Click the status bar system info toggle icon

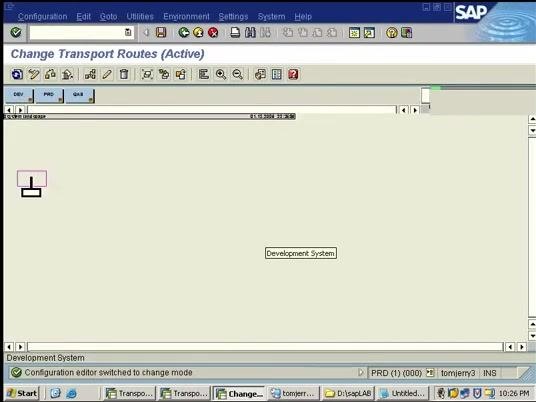tap(430, 373)
